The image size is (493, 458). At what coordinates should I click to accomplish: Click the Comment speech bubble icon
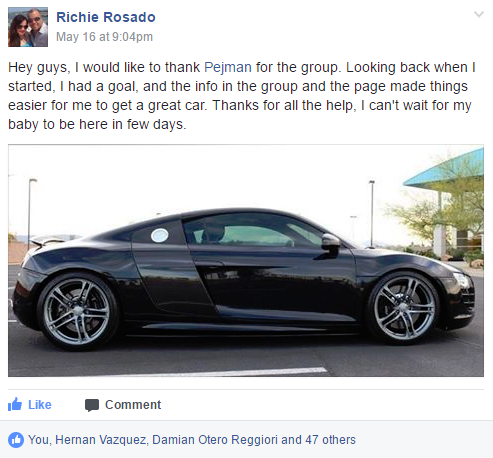click(92, 405)
